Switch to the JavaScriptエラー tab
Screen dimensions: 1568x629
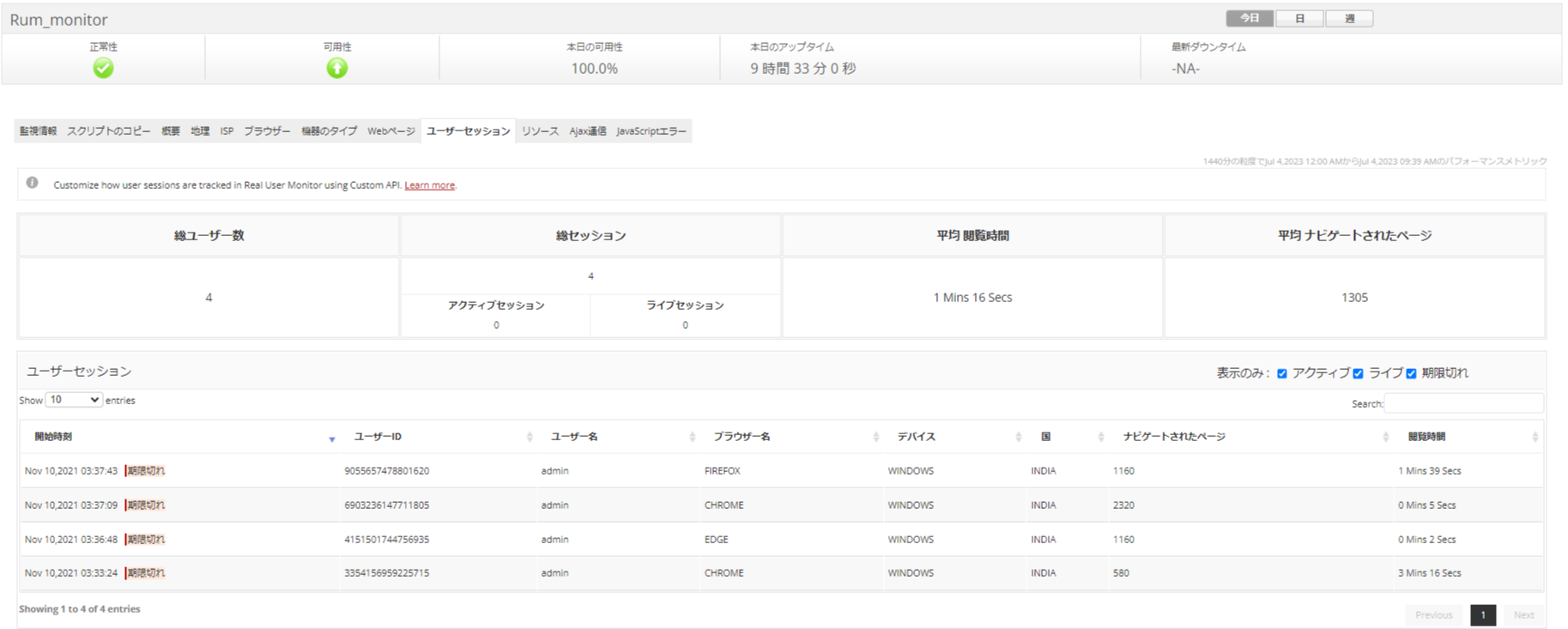pos(651,131)
